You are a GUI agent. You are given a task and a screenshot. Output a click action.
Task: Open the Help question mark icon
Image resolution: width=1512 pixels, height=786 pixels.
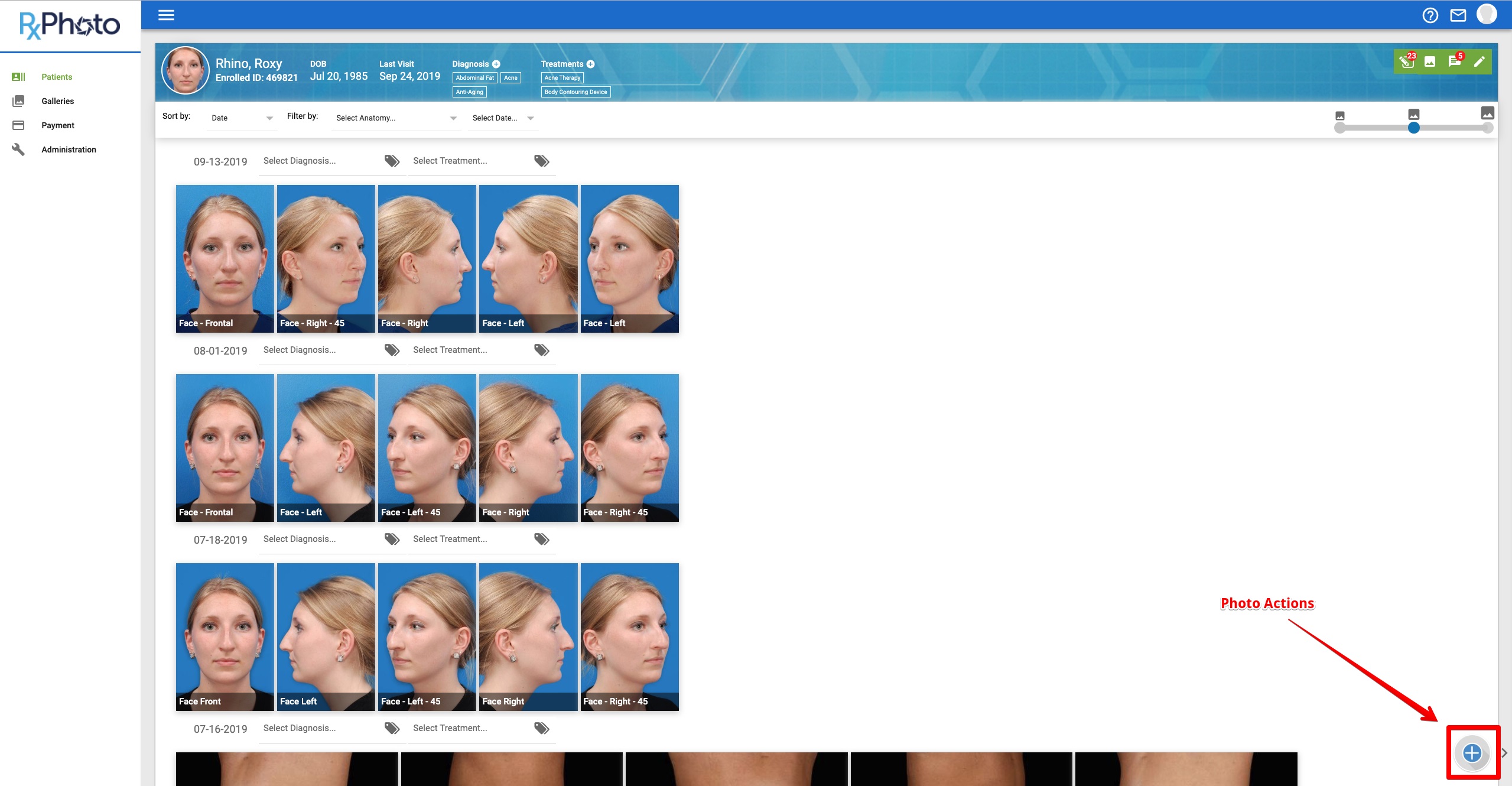(1430, 15)
